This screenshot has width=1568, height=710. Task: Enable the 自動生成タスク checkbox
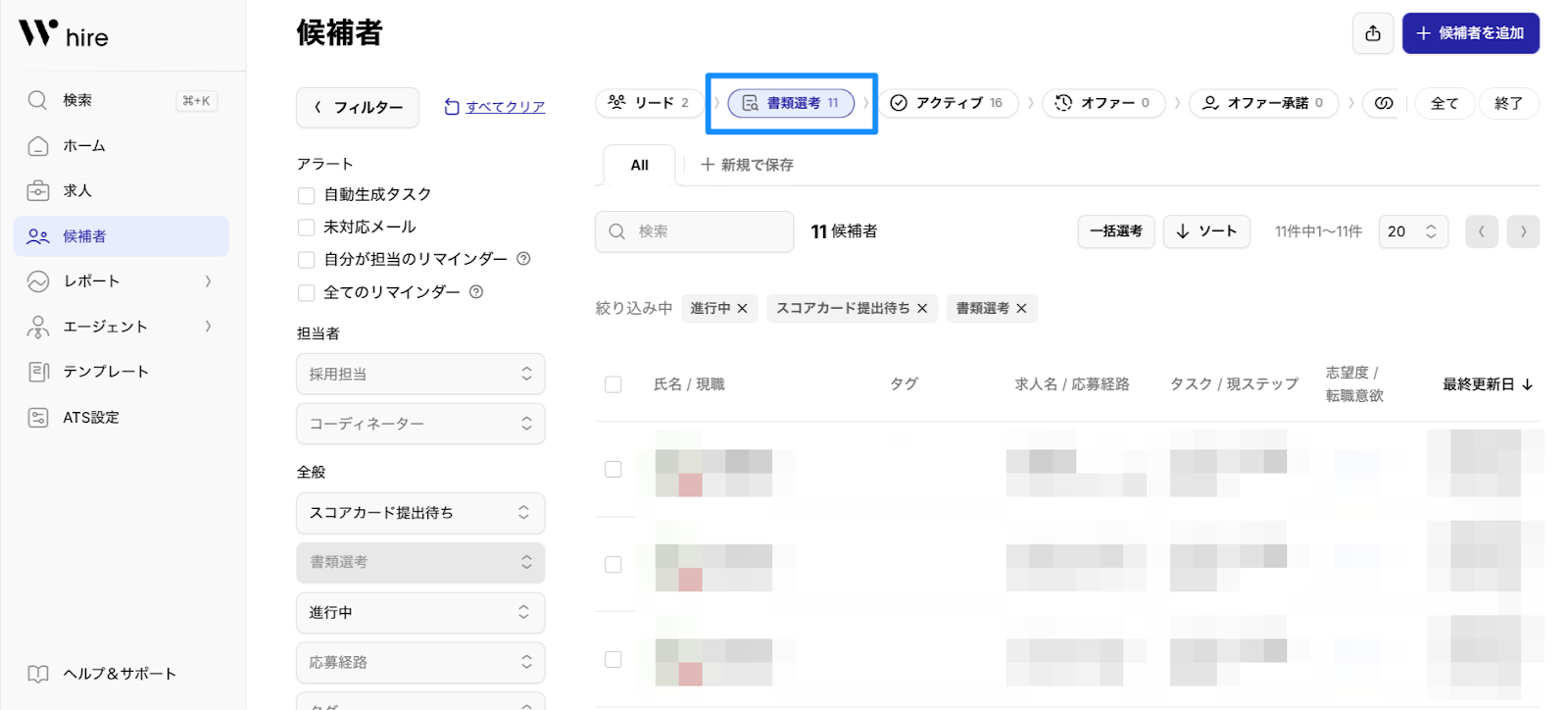click(307, 195)
